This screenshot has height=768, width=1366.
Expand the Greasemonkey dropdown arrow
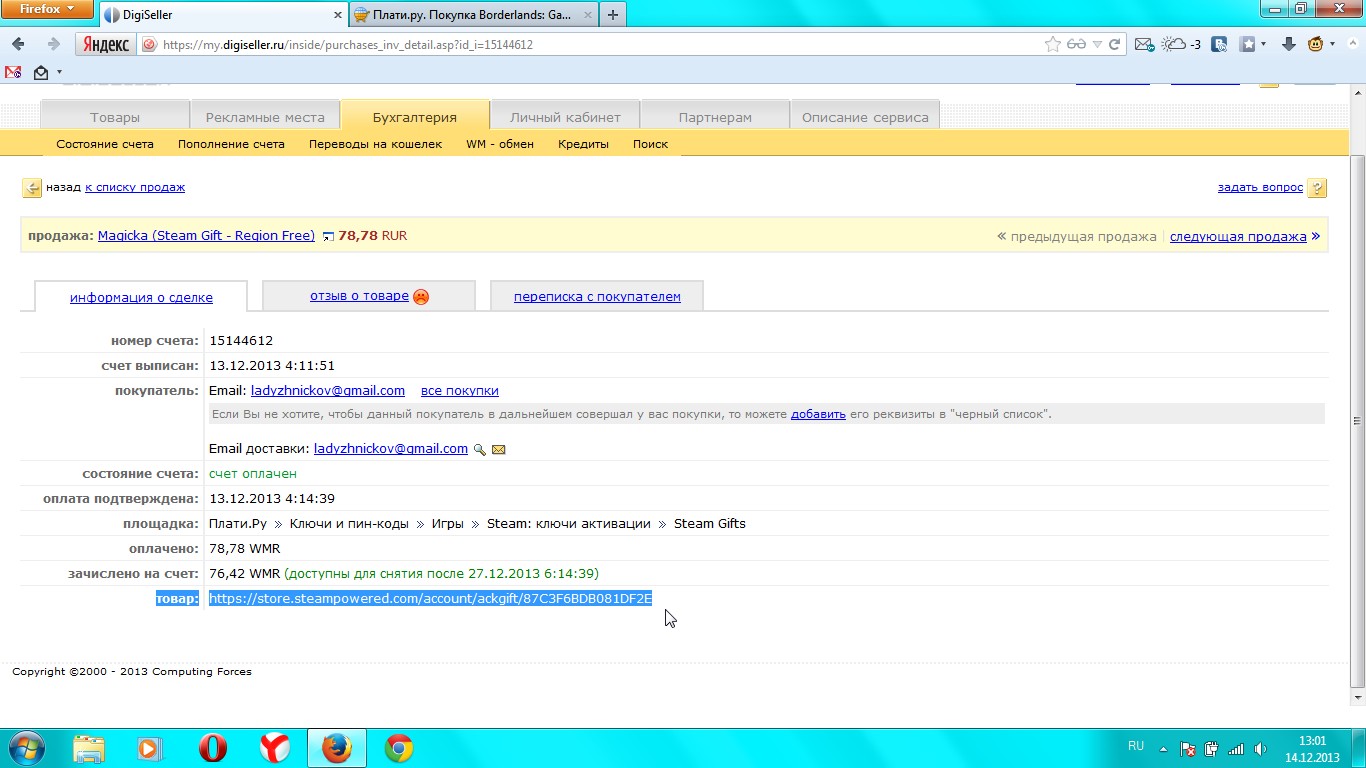click(1332, 44)
